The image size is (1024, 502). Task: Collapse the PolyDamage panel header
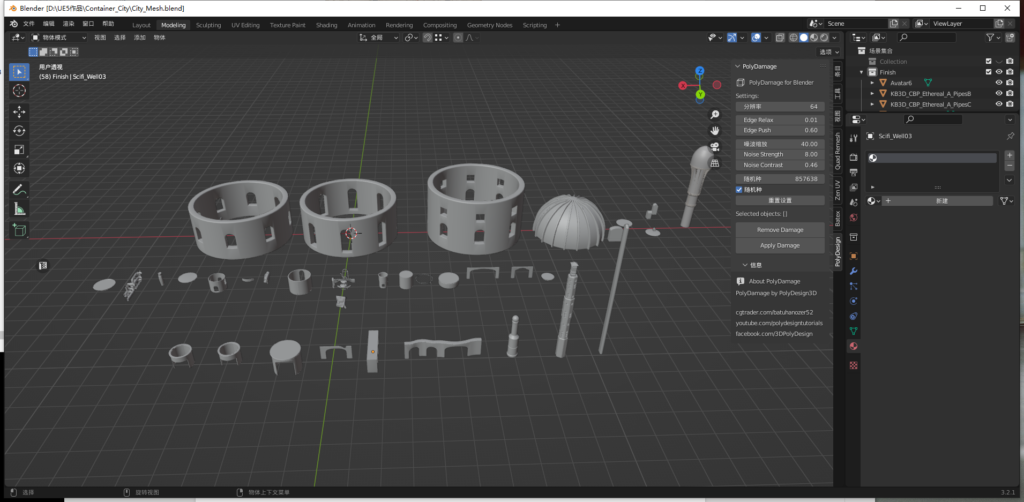760,66
